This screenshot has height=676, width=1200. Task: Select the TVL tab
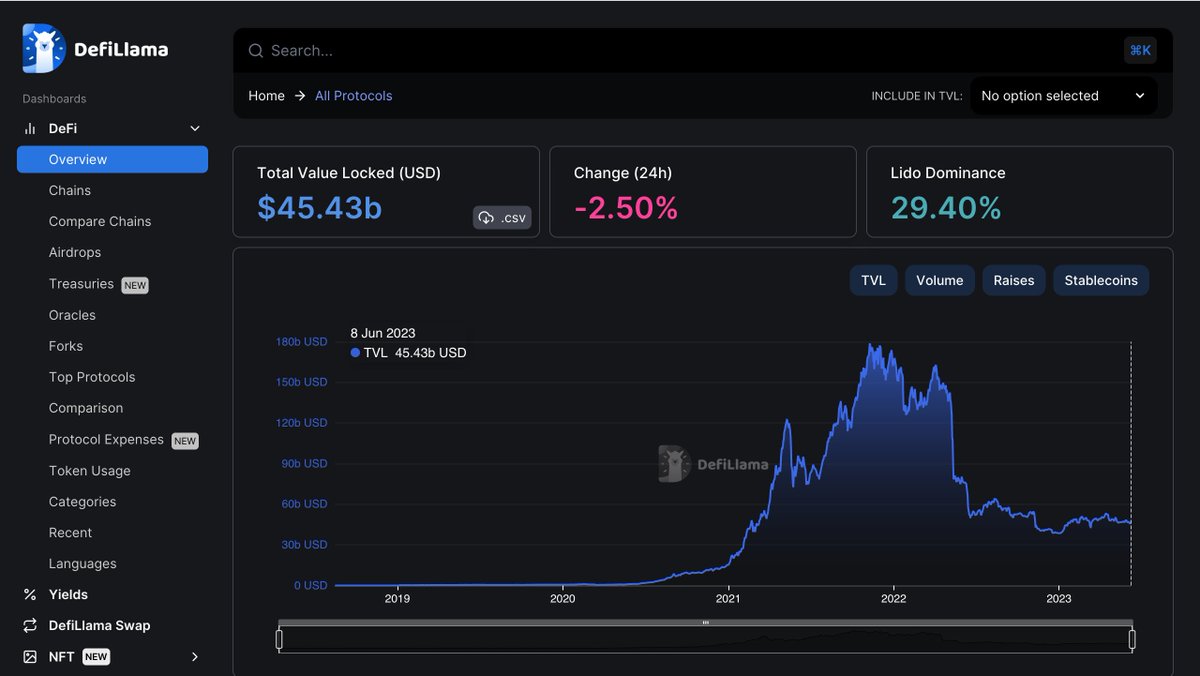(872, 280)
